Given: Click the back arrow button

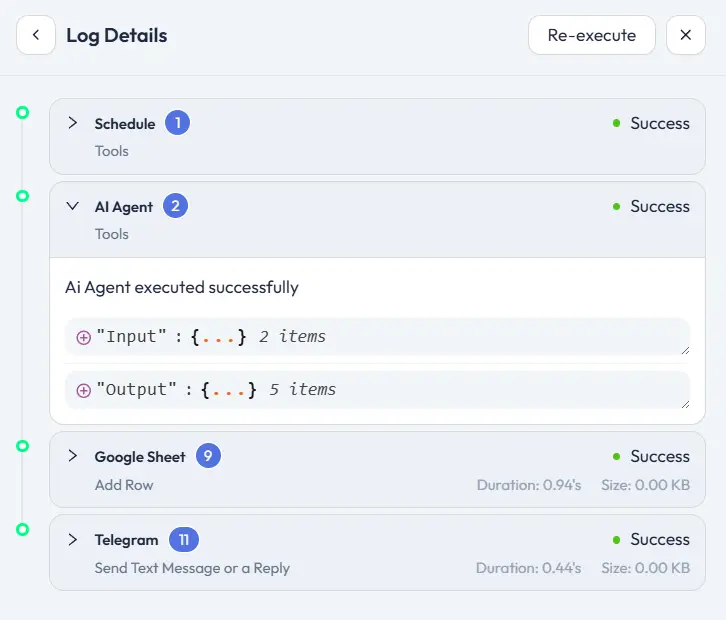Looking at the screenshot, I should pyautogui.click(x=36, y=35).
